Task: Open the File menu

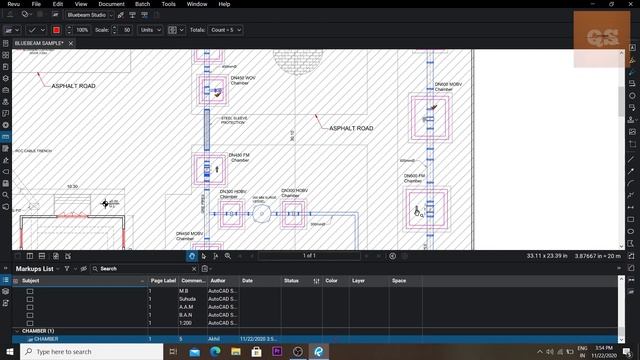Action: coord(36,4)
